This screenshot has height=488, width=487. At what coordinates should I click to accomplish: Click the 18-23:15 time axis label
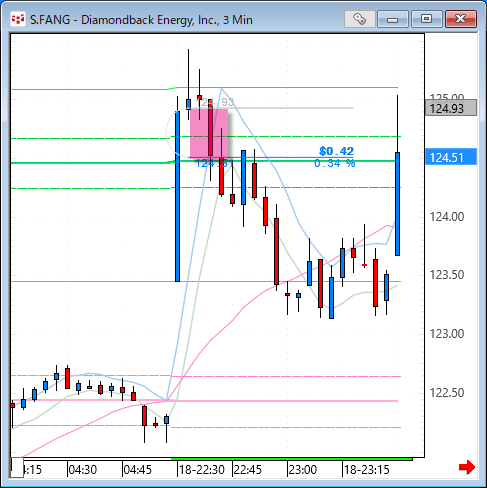[x=367, y=470]
